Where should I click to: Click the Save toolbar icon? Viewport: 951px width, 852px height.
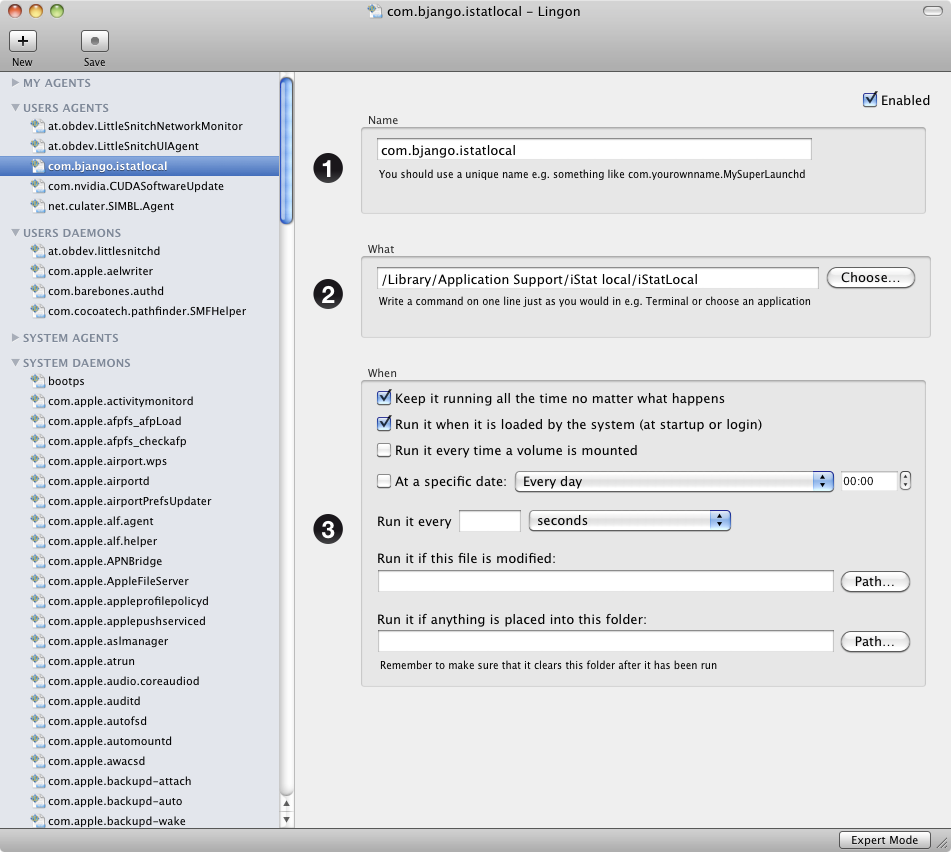pyautogui.click(x=95, y=41)
